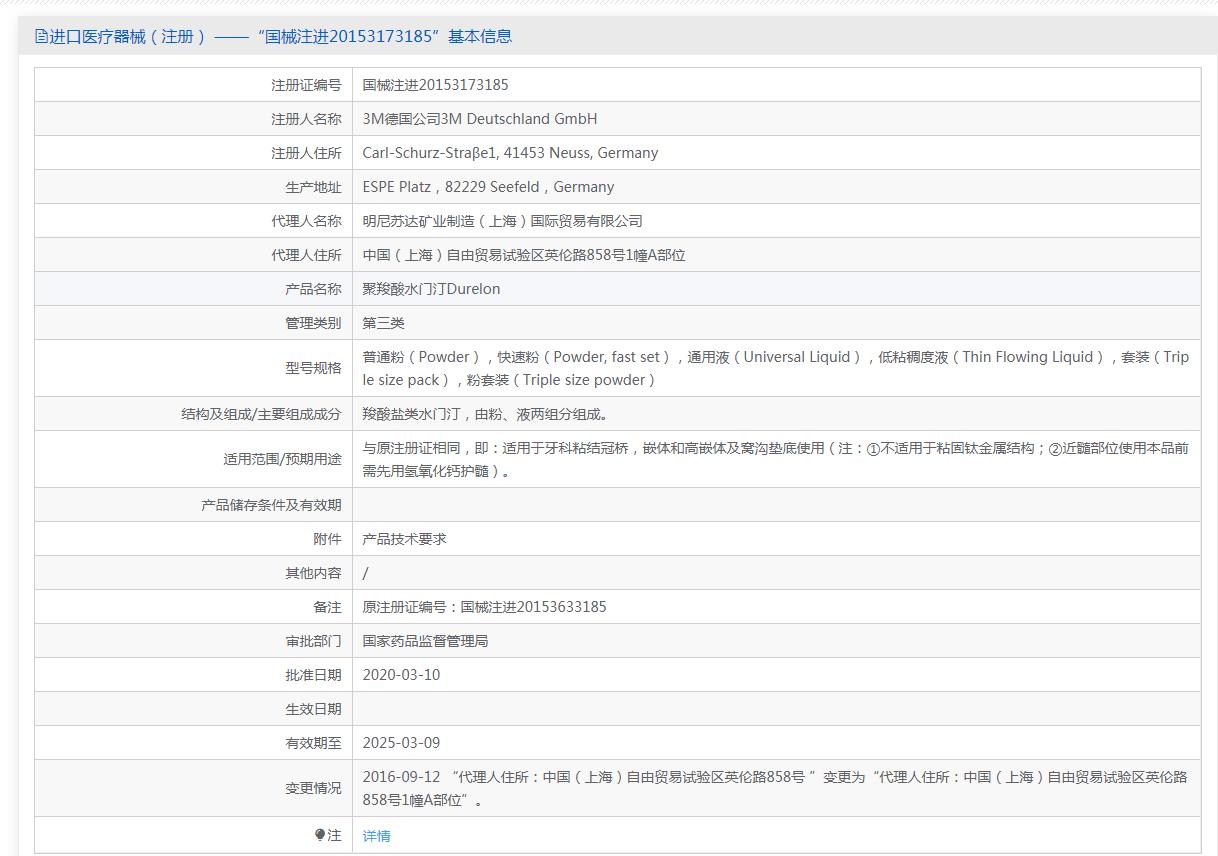
Task: Click the 其他内容 label
Action: (x=313, y=573)
